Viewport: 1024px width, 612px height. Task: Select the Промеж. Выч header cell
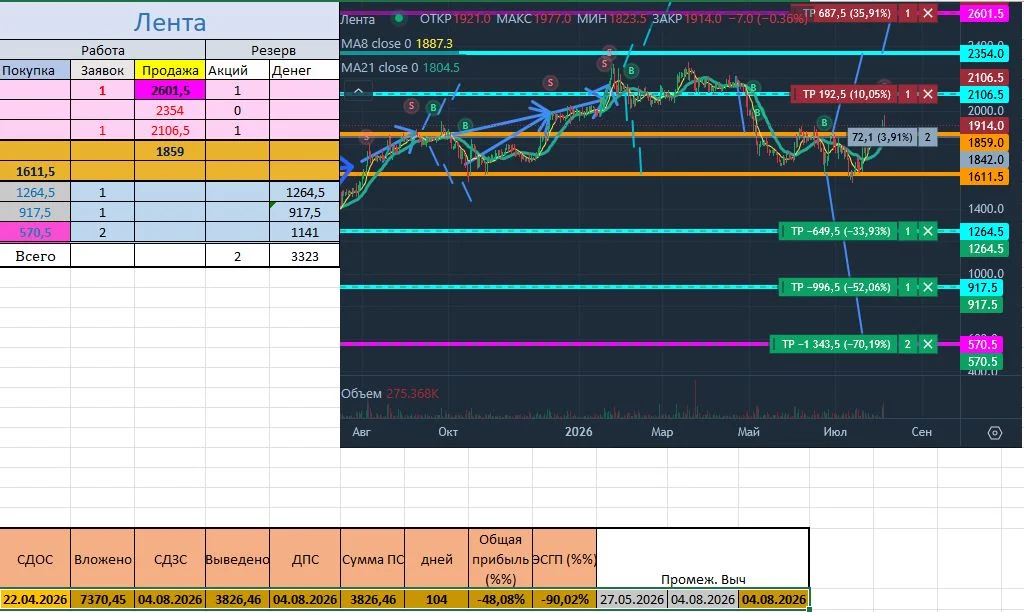[703, 559]
